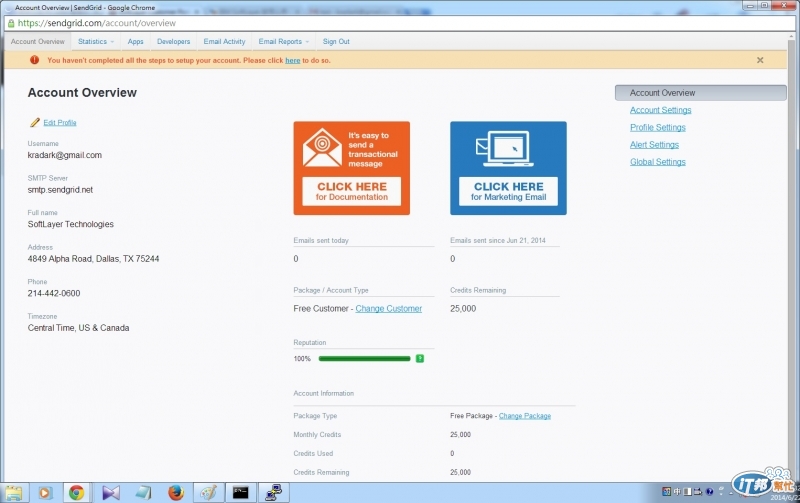Viewport: 800px width, 503px height.
Task: Open the Paint taskbar icon
Action: pos(208,493)
